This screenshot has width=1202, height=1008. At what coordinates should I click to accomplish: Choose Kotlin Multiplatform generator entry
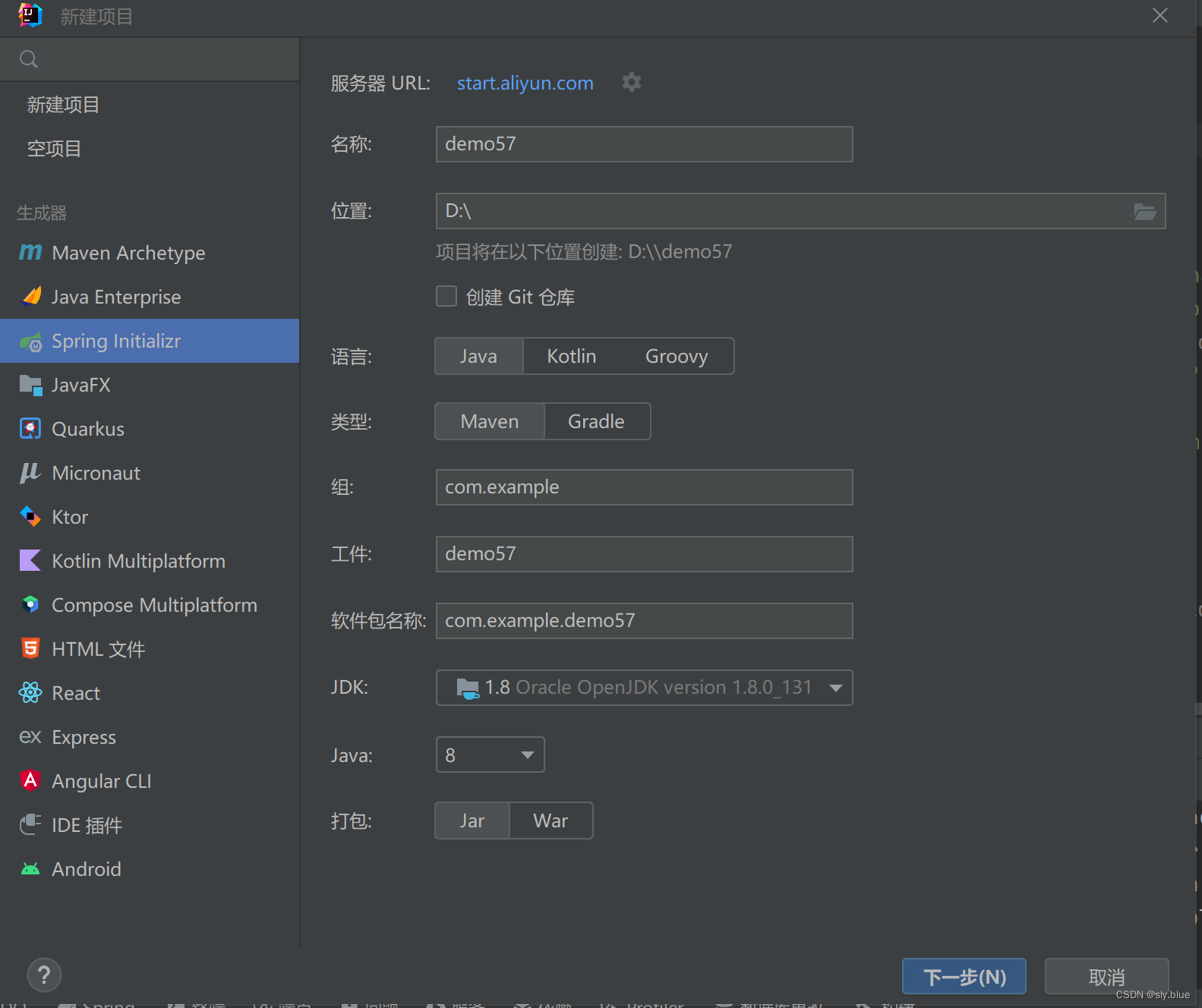point(150,561)
